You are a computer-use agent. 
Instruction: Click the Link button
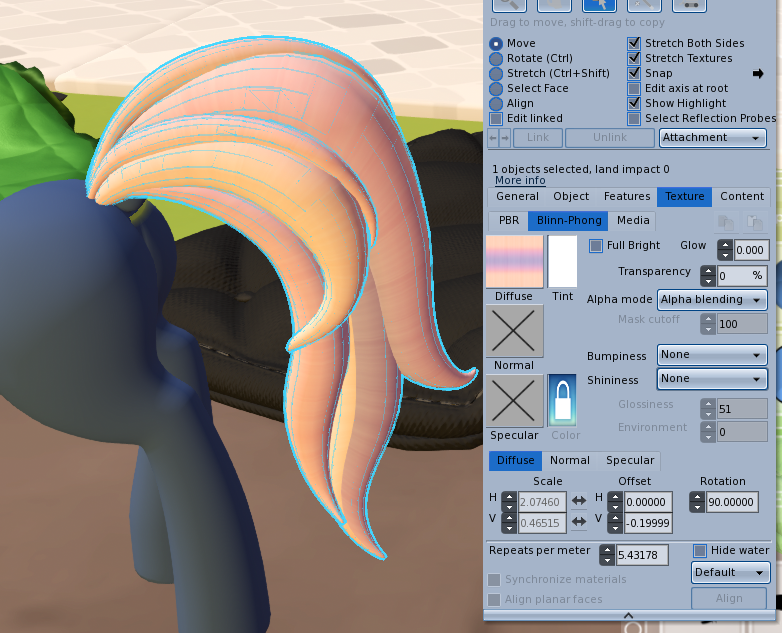coord(538,138)
